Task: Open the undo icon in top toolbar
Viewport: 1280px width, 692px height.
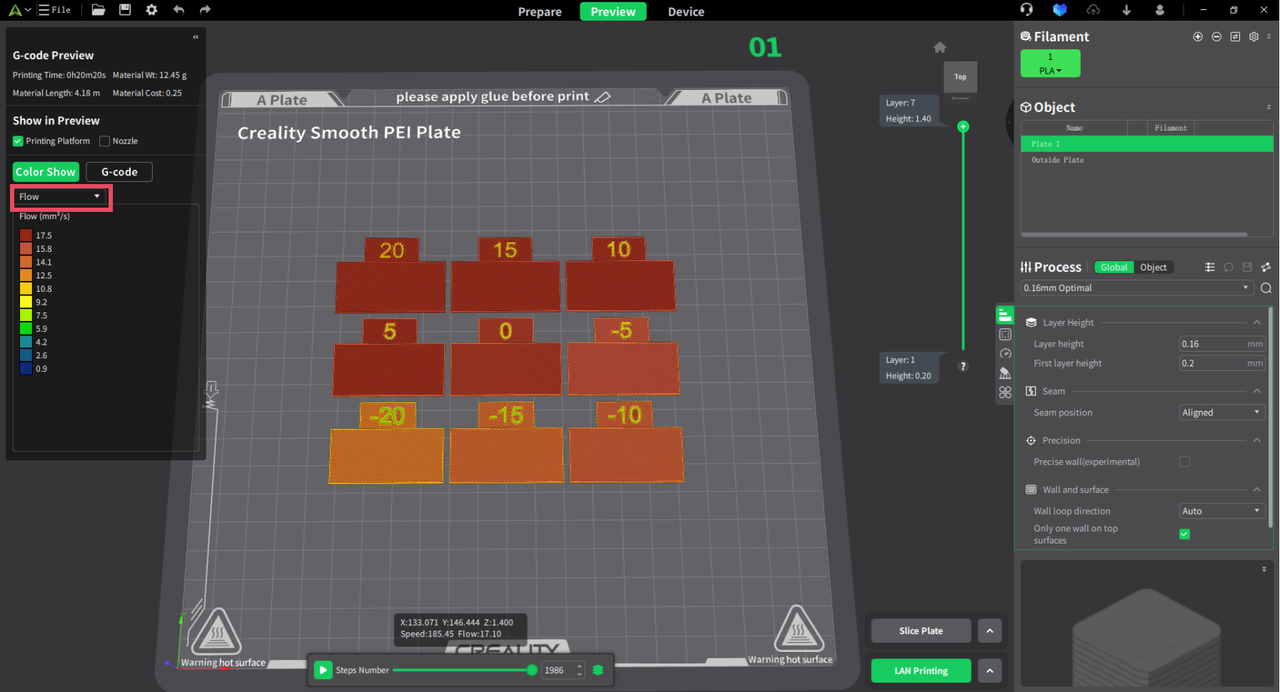Action: tap(179, 9)
